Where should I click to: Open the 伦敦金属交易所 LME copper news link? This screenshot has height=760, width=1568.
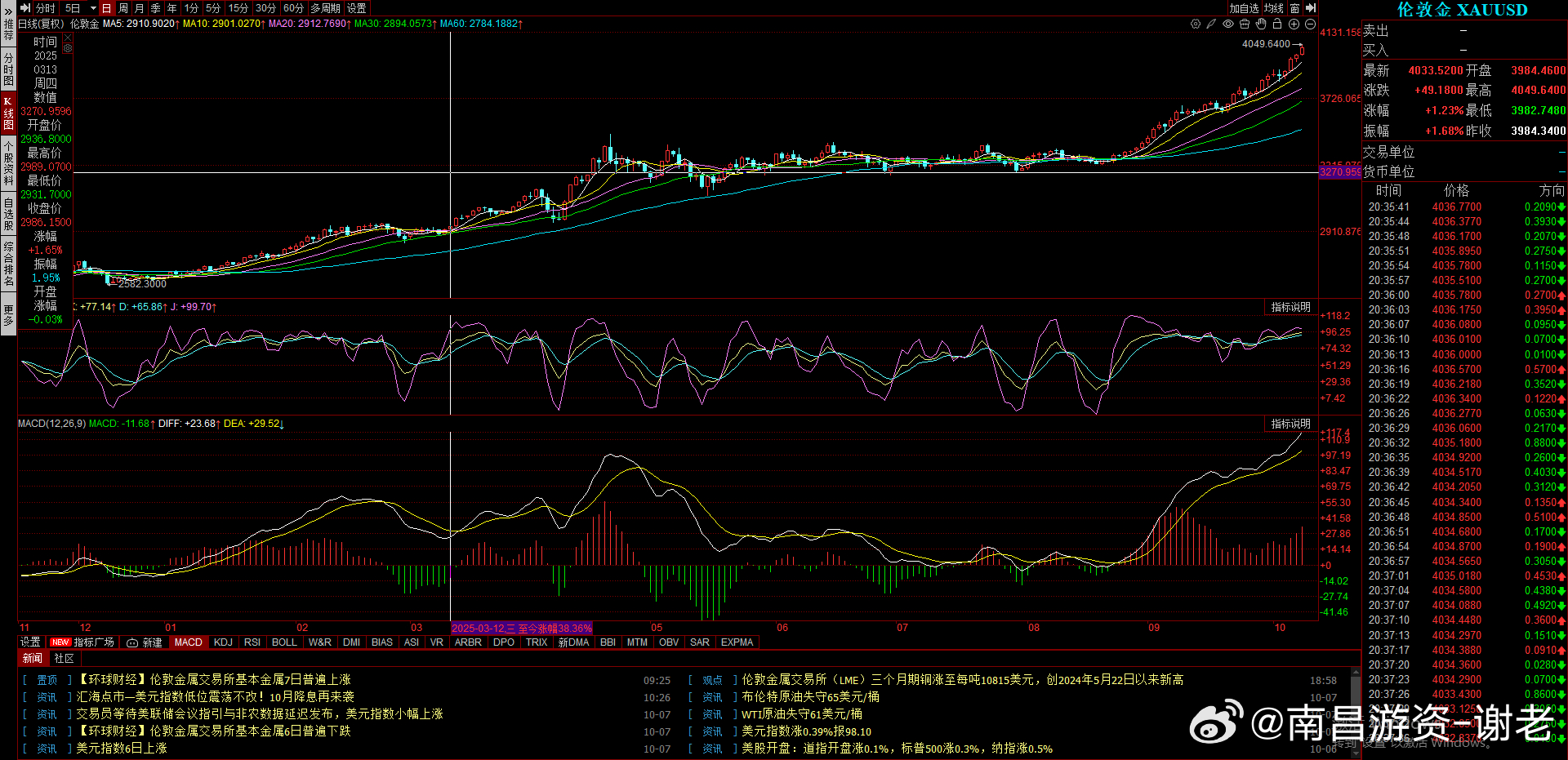tap(962, 679)
